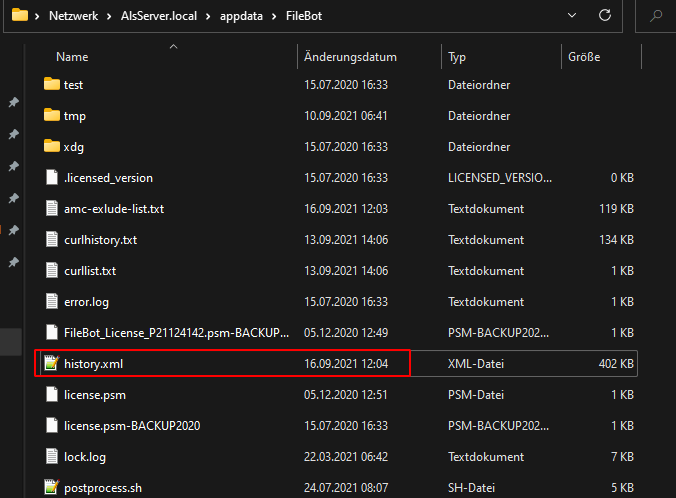Click LICENSED_VERSIO... type cell
676x498 pixels.
[500, 178]
